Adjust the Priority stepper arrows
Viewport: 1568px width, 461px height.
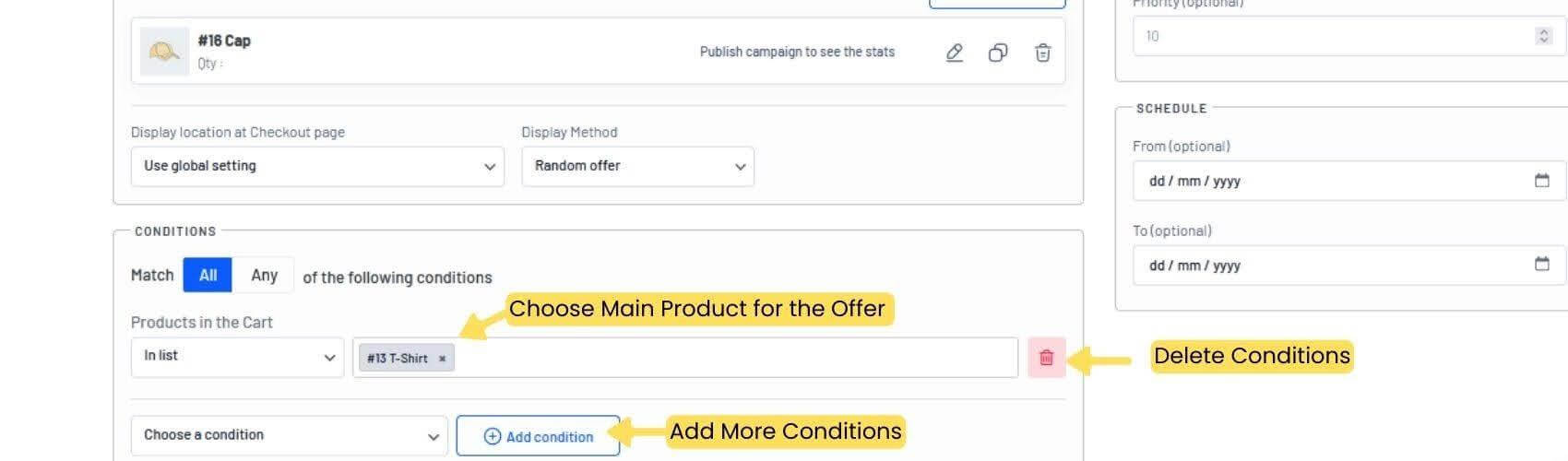pyautogui.click(x=1543, y=36)
